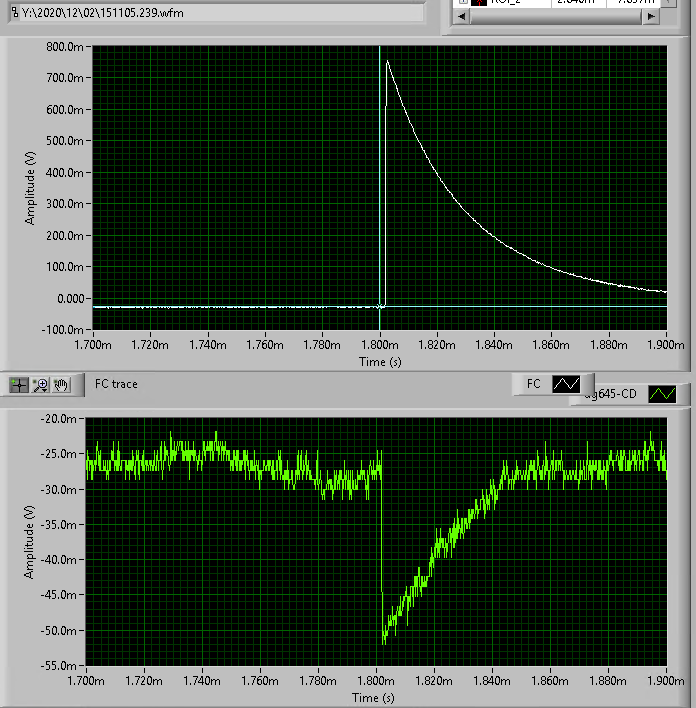
Task: Click the FC plot legend label
Action: 533,384
